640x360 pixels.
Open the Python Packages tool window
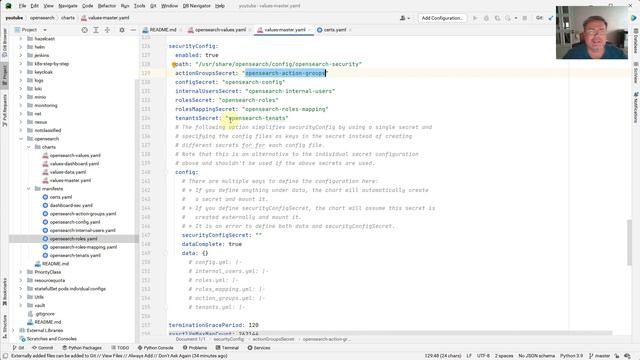click(82, 348)
